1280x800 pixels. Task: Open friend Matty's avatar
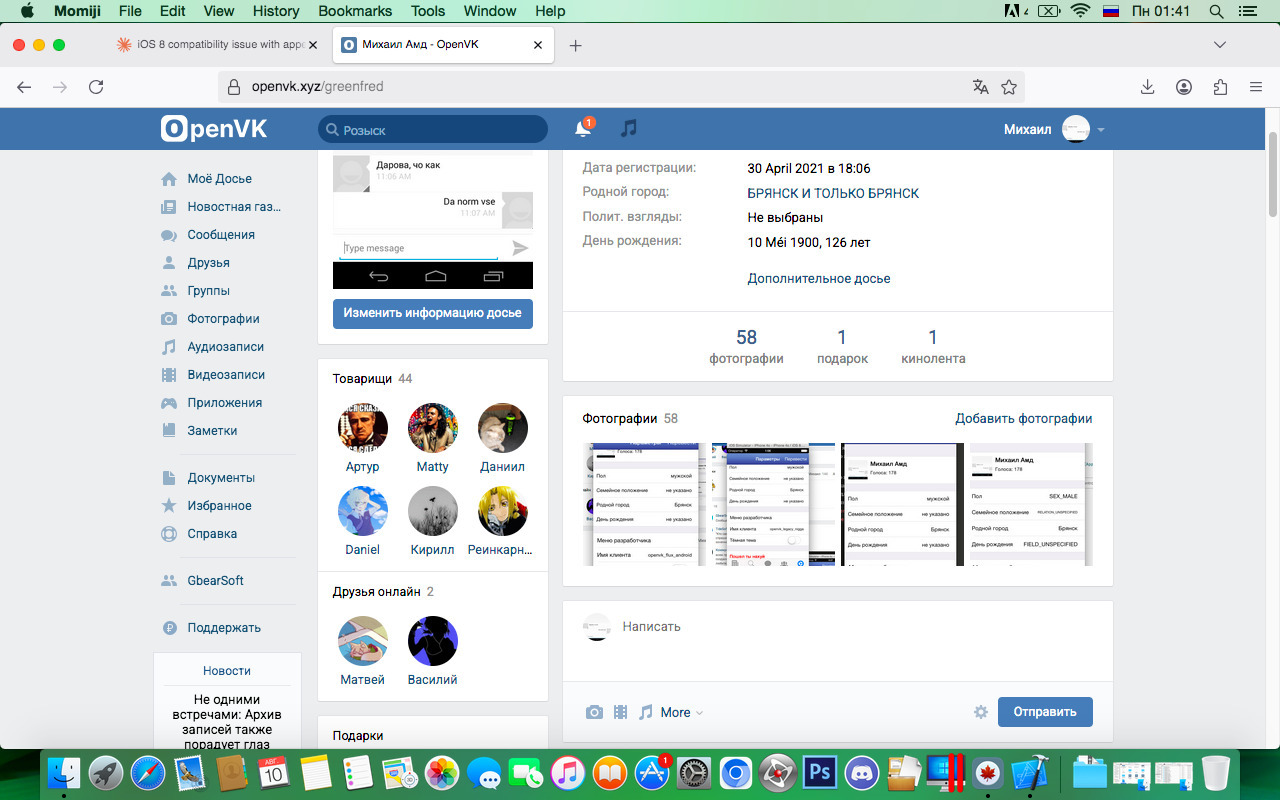433,429
